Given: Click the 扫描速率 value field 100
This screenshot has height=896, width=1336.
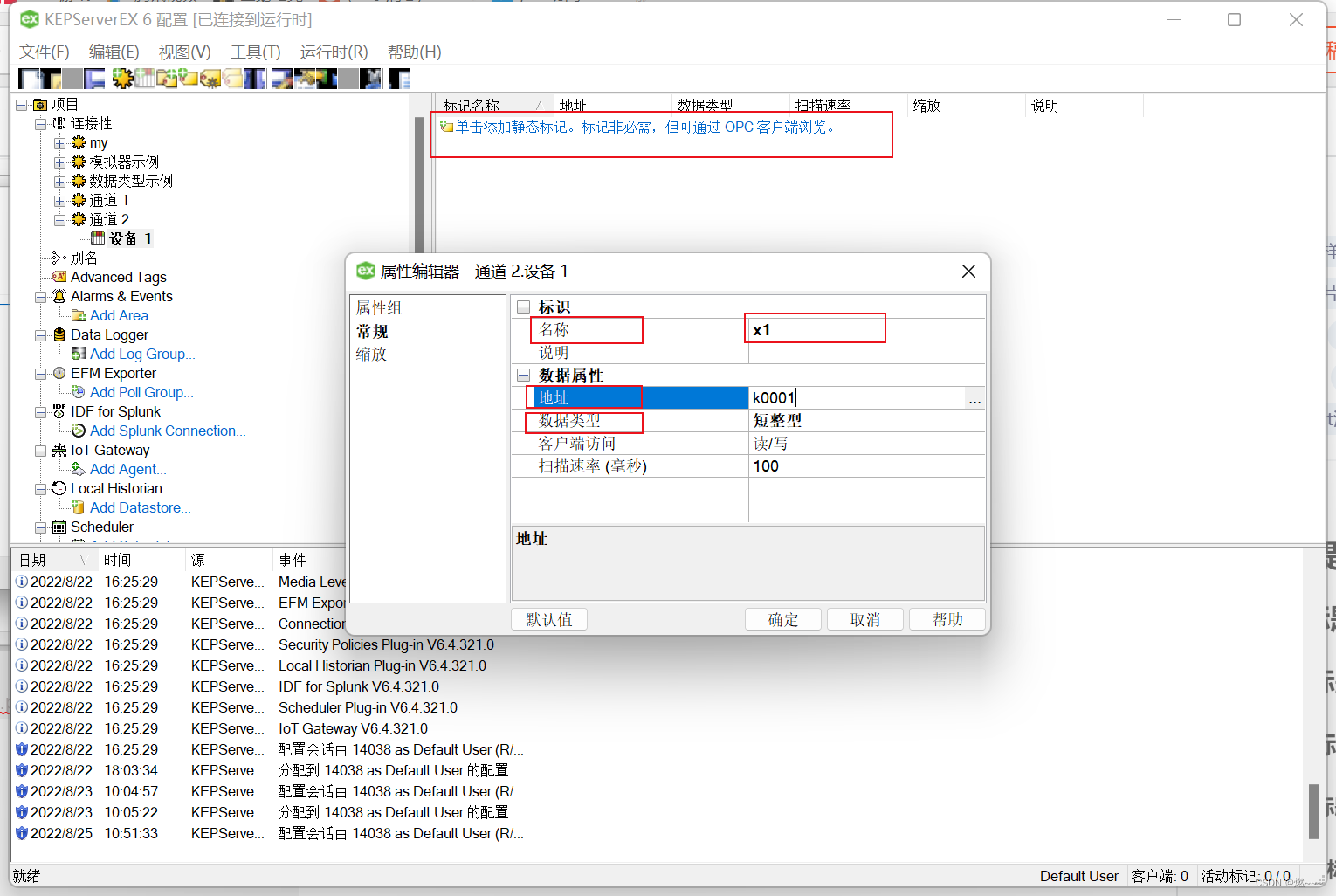Looking at the screenshot, I should pos(866,466).
